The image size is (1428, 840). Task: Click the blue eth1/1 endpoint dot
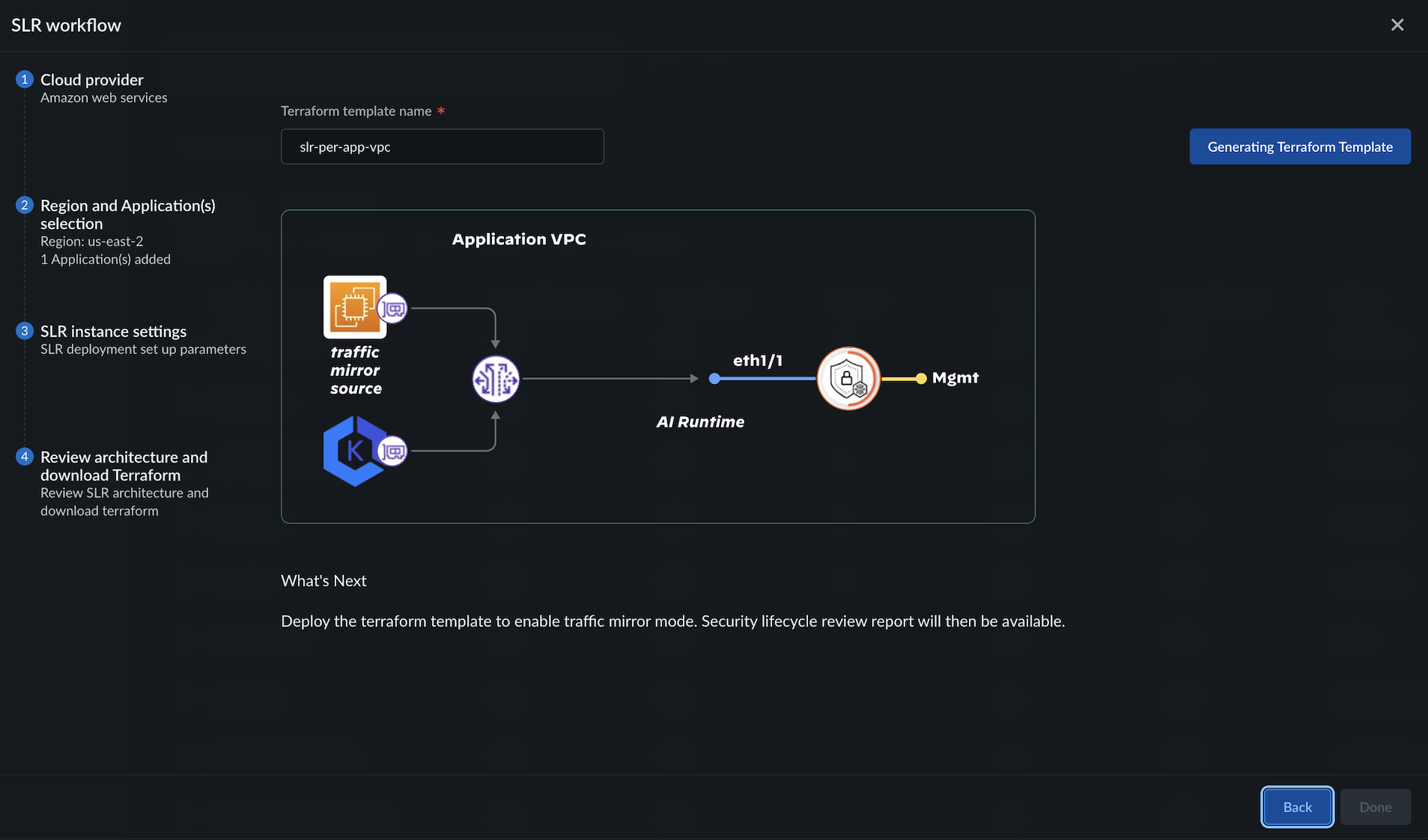[x=714, y=379]
